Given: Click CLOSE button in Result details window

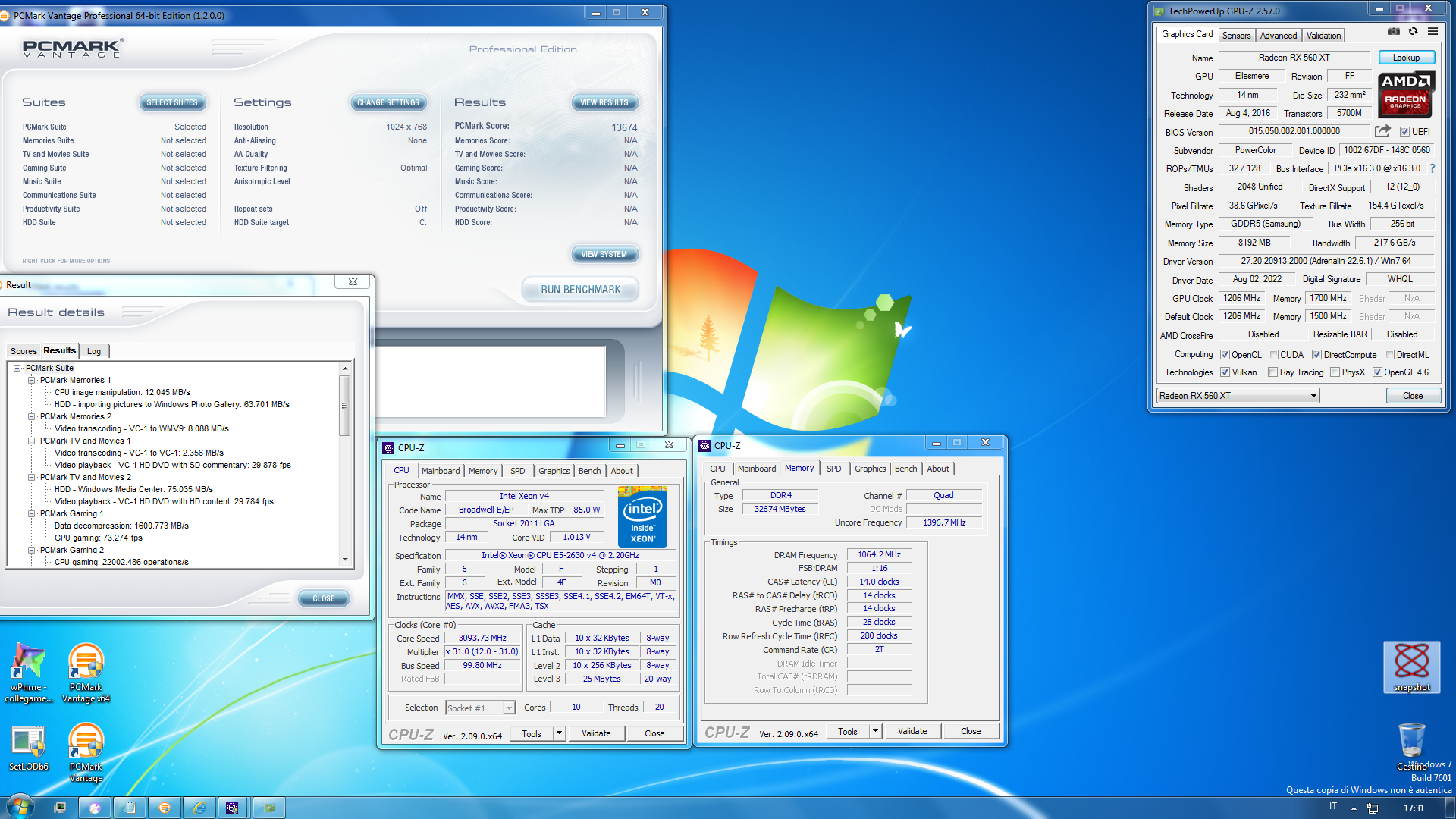Looking at the screenshot, I should (324, 598).
